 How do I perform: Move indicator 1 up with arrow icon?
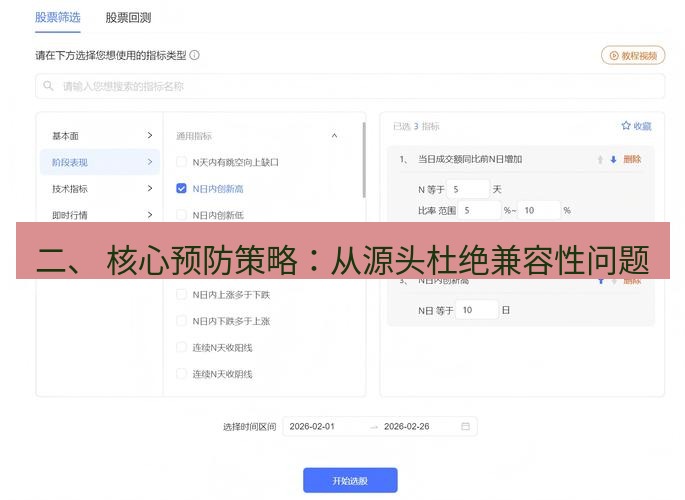[x=600, y=159]
